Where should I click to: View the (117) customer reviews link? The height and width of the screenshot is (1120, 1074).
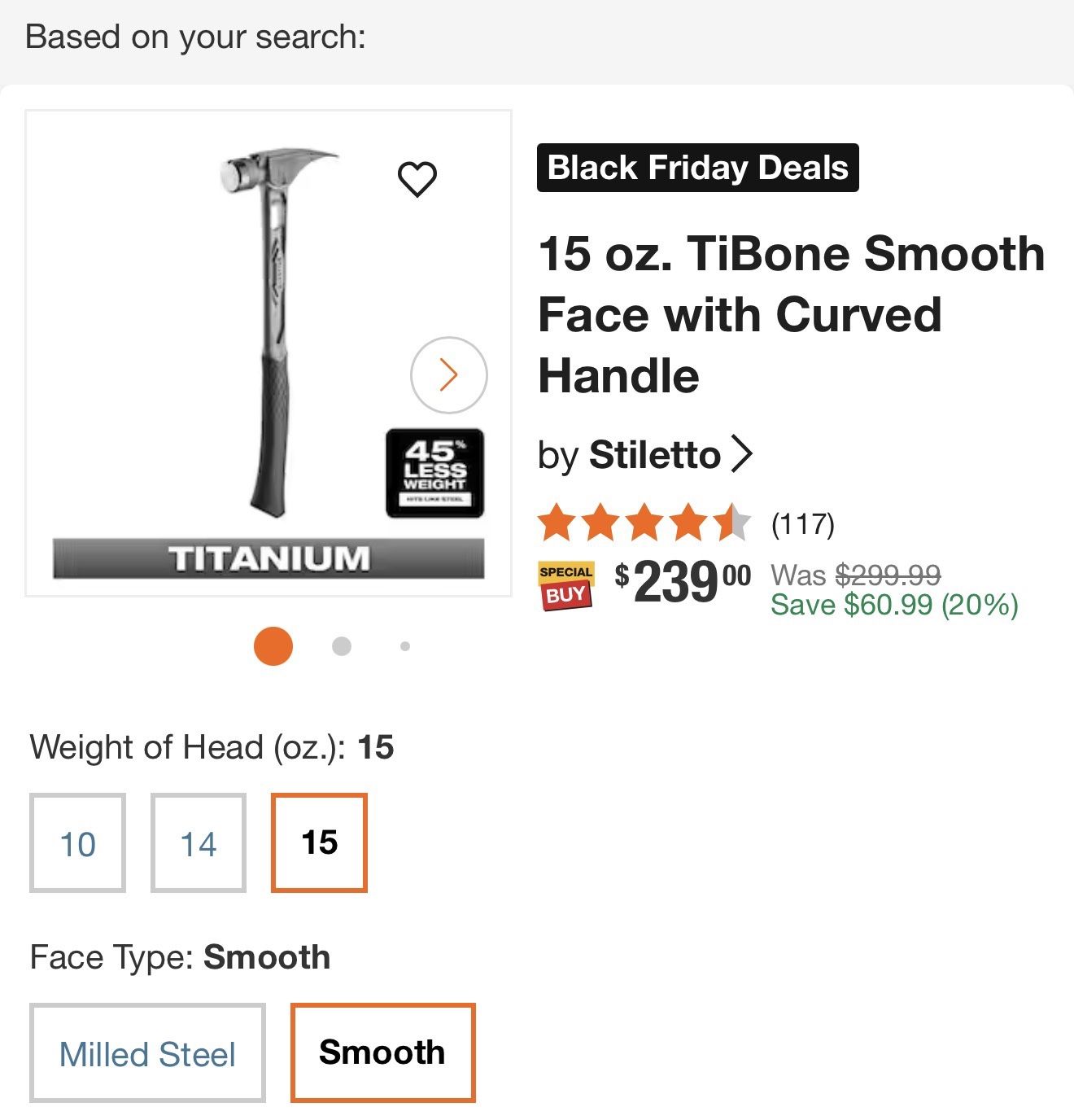coord(804,523)
